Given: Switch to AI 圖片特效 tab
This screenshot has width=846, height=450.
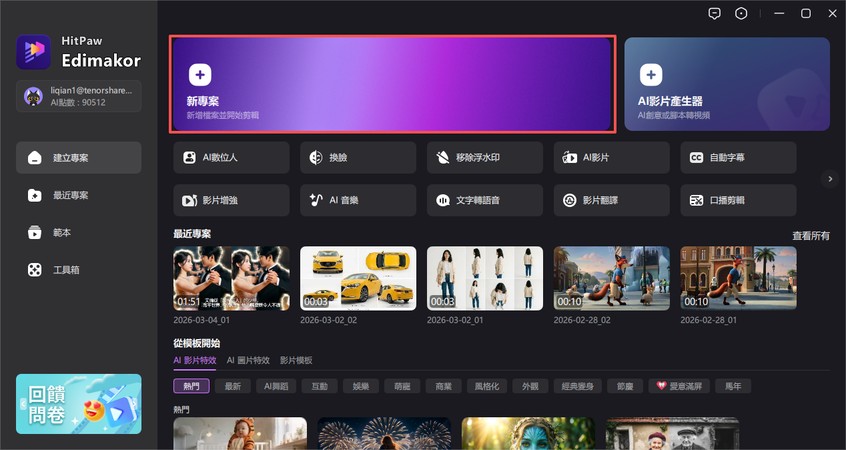Looking at the screenshot, I should tap(248, 360).
